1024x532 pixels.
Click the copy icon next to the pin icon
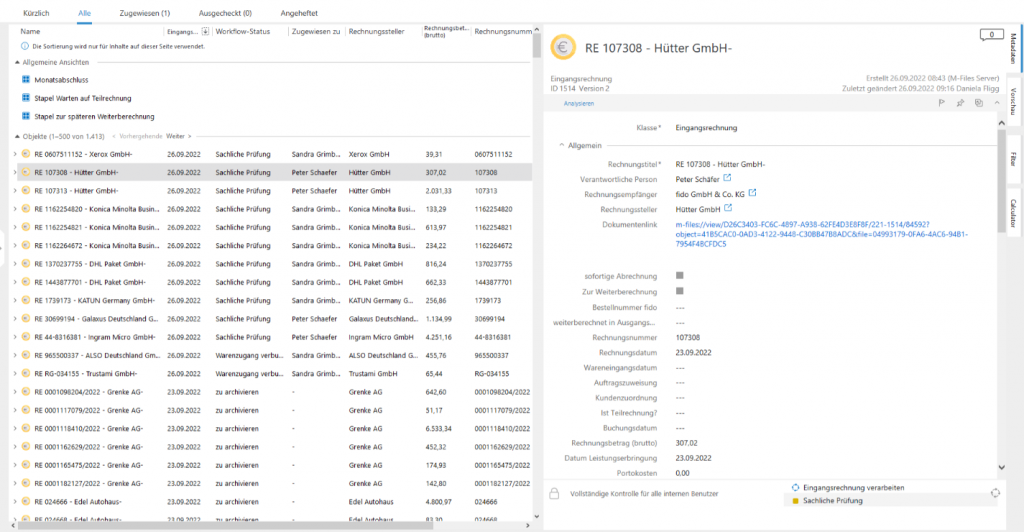pyautogui.click(x=978, y=103)
